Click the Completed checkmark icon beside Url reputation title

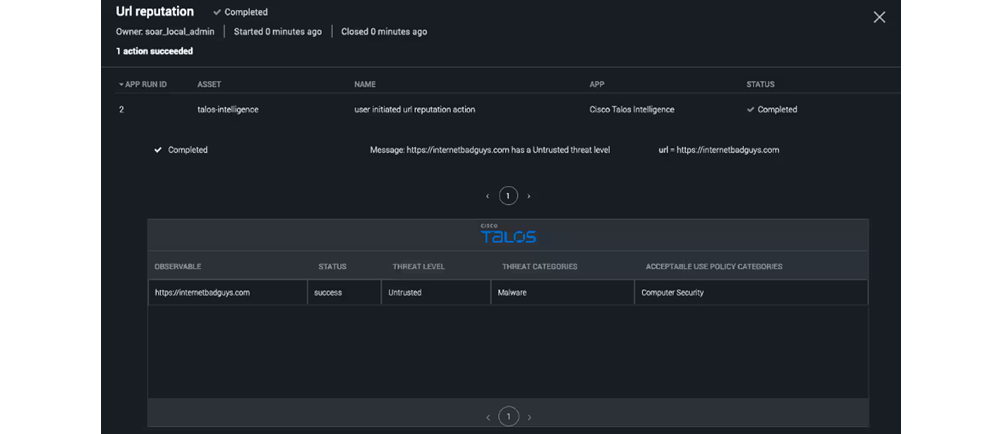tap(217, 12)
